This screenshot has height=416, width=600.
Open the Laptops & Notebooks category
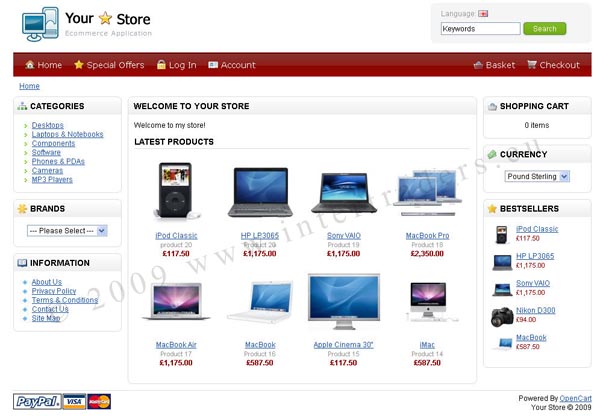[x=67, y=134]
